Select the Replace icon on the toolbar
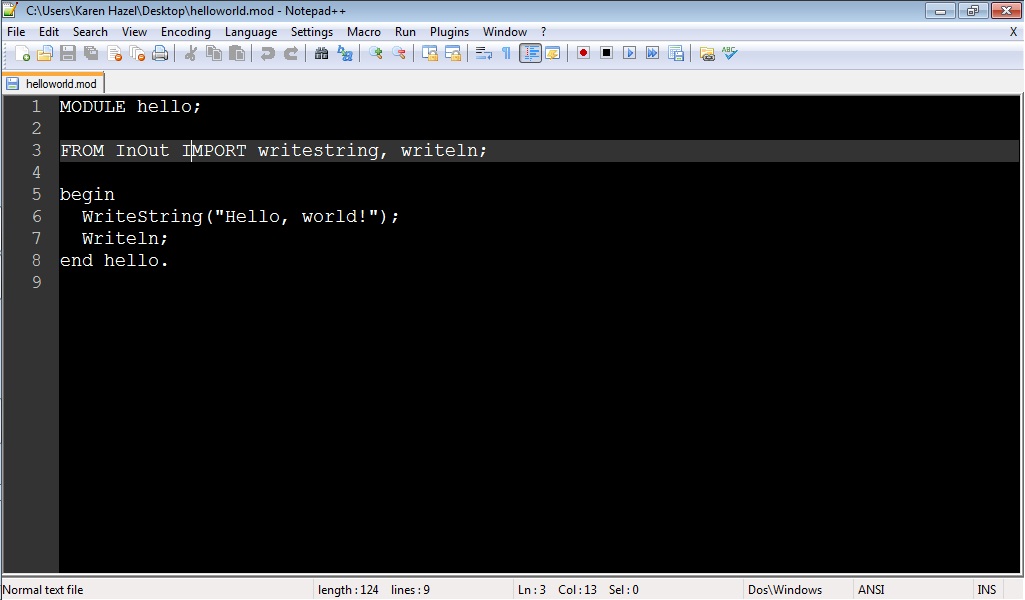Image resolution: width=1025 pixels, height=600 pixels. point(344,53)
